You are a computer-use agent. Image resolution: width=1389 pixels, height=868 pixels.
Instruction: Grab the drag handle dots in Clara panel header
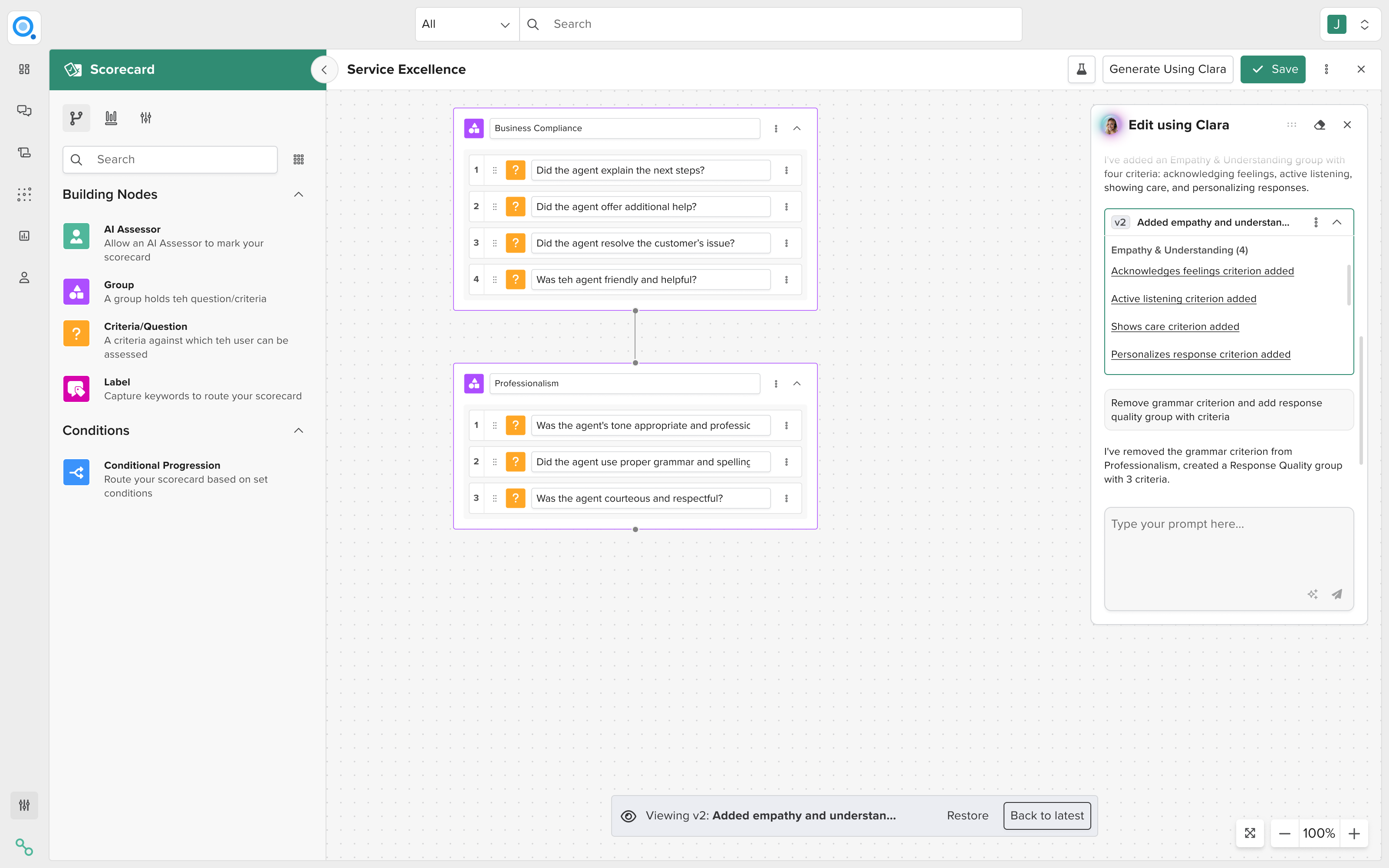pyautogui.click(x=1291, y=125)
